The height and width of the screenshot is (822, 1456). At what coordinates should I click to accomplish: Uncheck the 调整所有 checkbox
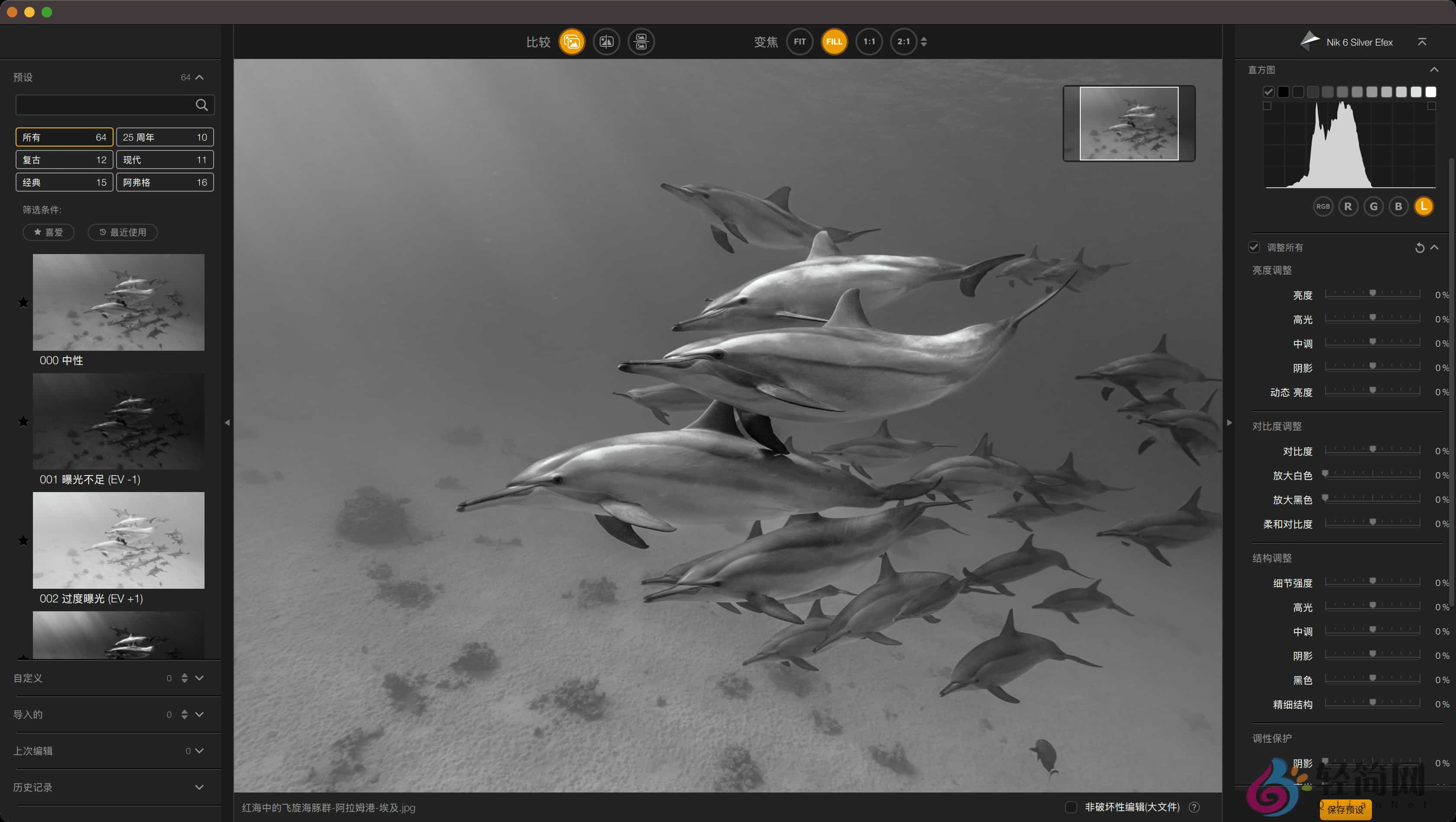[x=1254, y=248]
